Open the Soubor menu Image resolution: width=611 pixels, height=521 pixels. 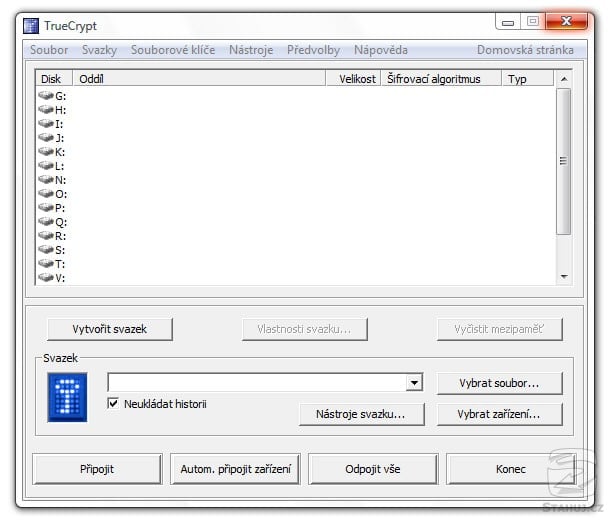(x=49, y=50)
